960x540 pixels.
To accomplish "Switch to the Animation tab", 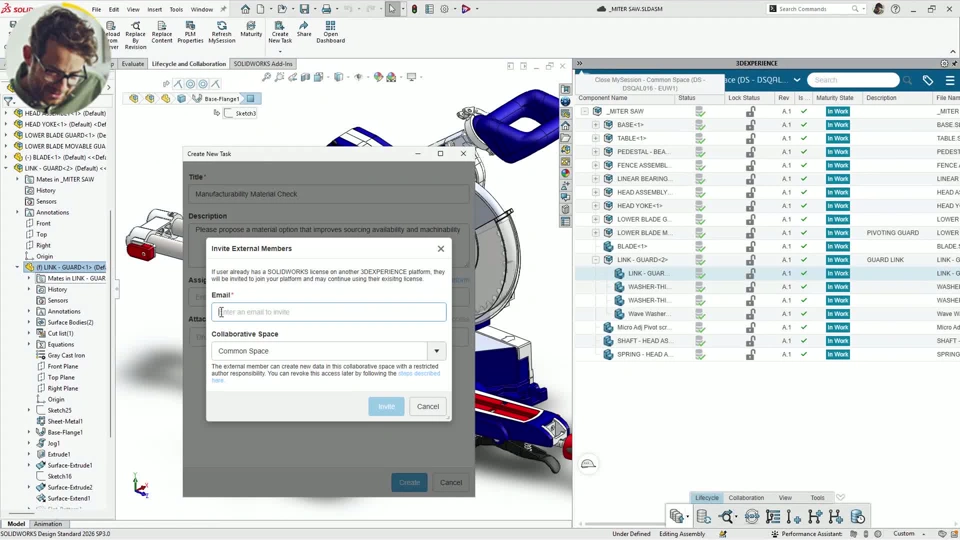I will pos(48,524).
